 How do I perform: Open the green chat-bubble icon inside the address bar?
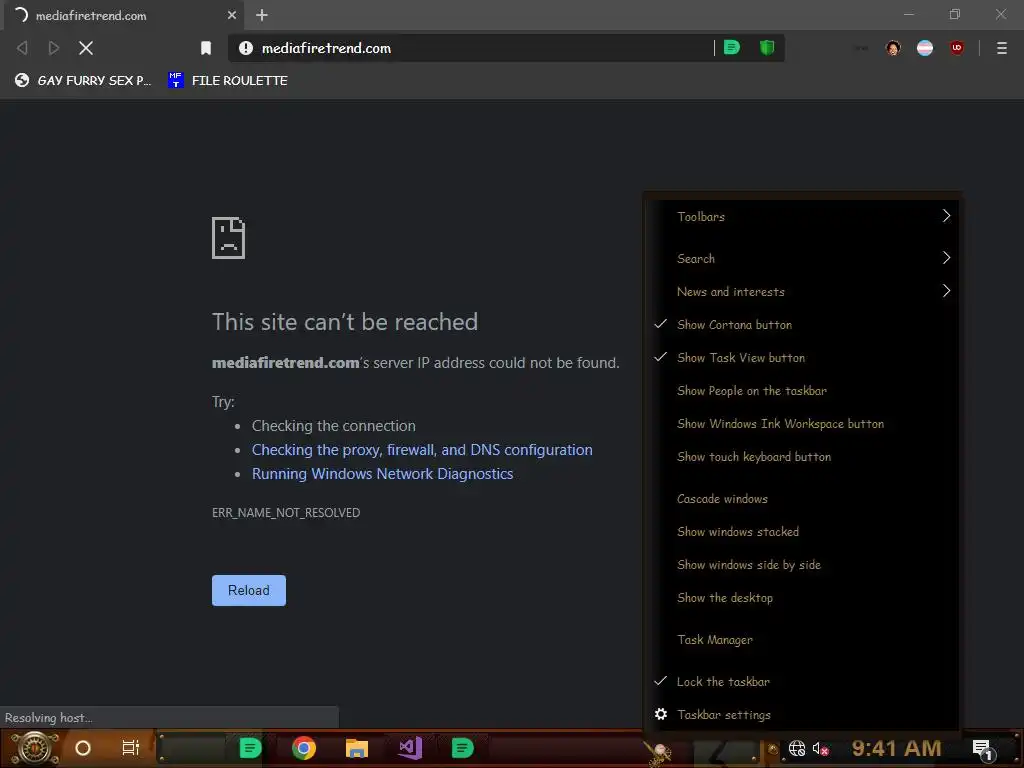point(732,47)
